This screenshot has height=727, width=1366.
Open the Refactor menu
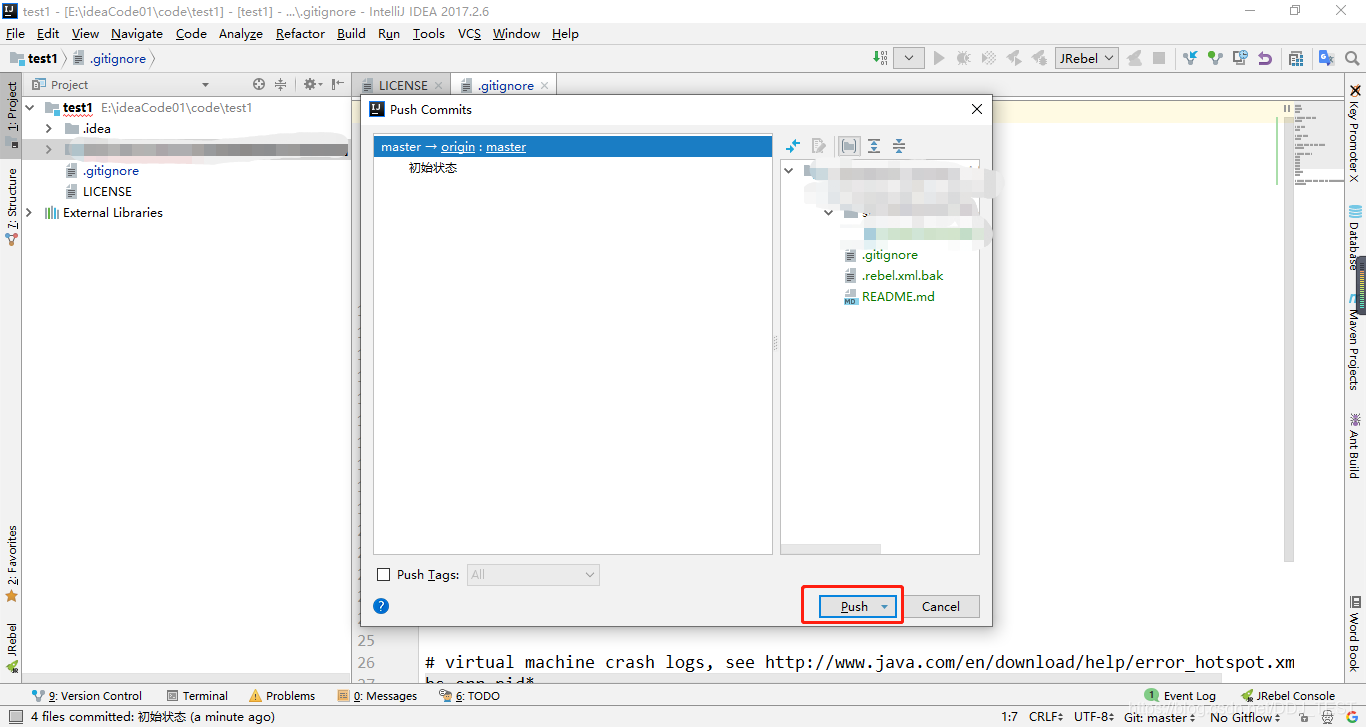300,34
